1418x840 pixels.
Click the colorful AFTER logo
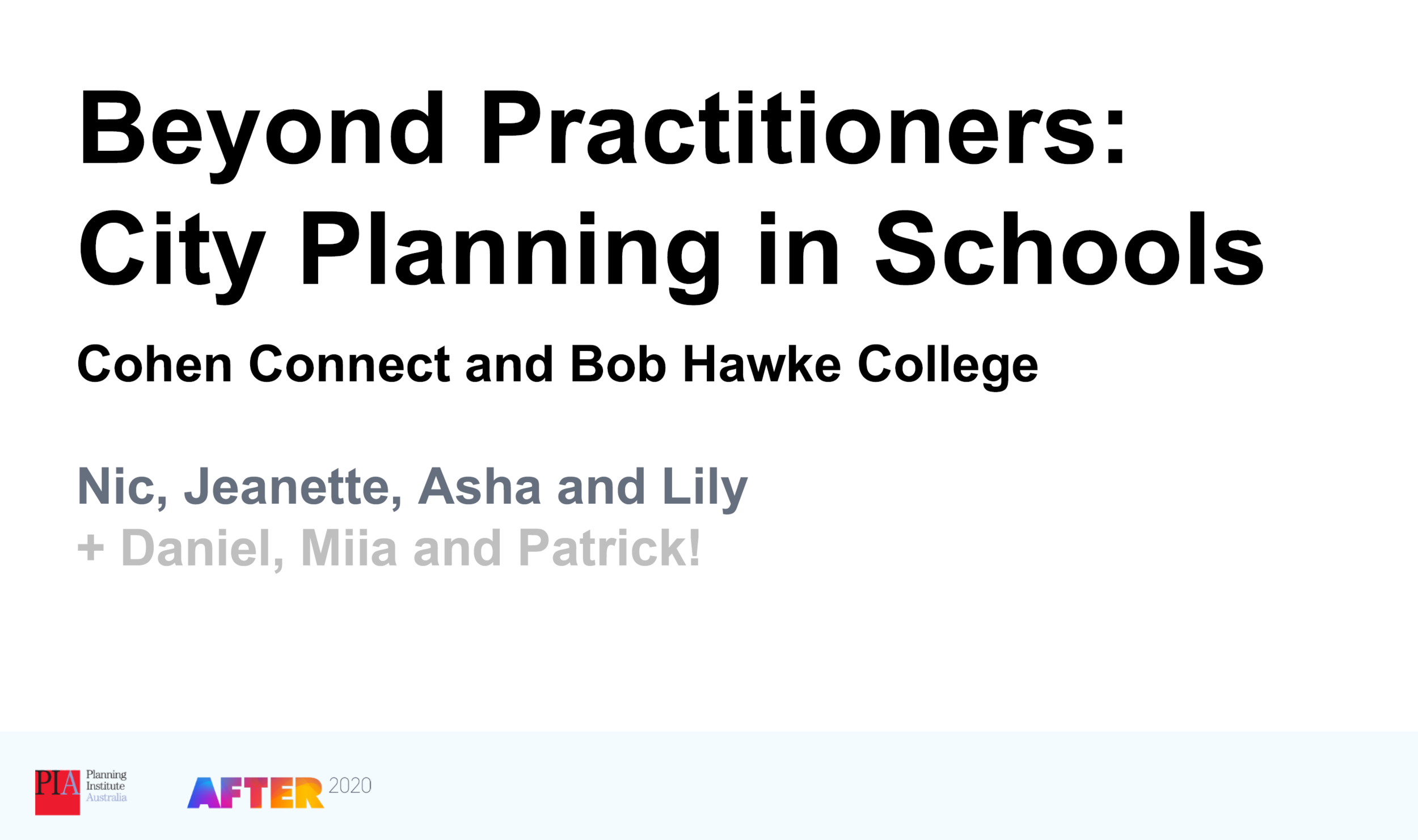point(255,793)
